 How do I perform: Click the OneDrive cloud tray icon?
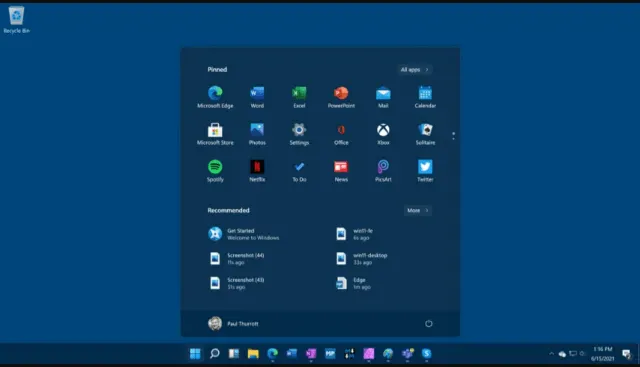point(562,354)
